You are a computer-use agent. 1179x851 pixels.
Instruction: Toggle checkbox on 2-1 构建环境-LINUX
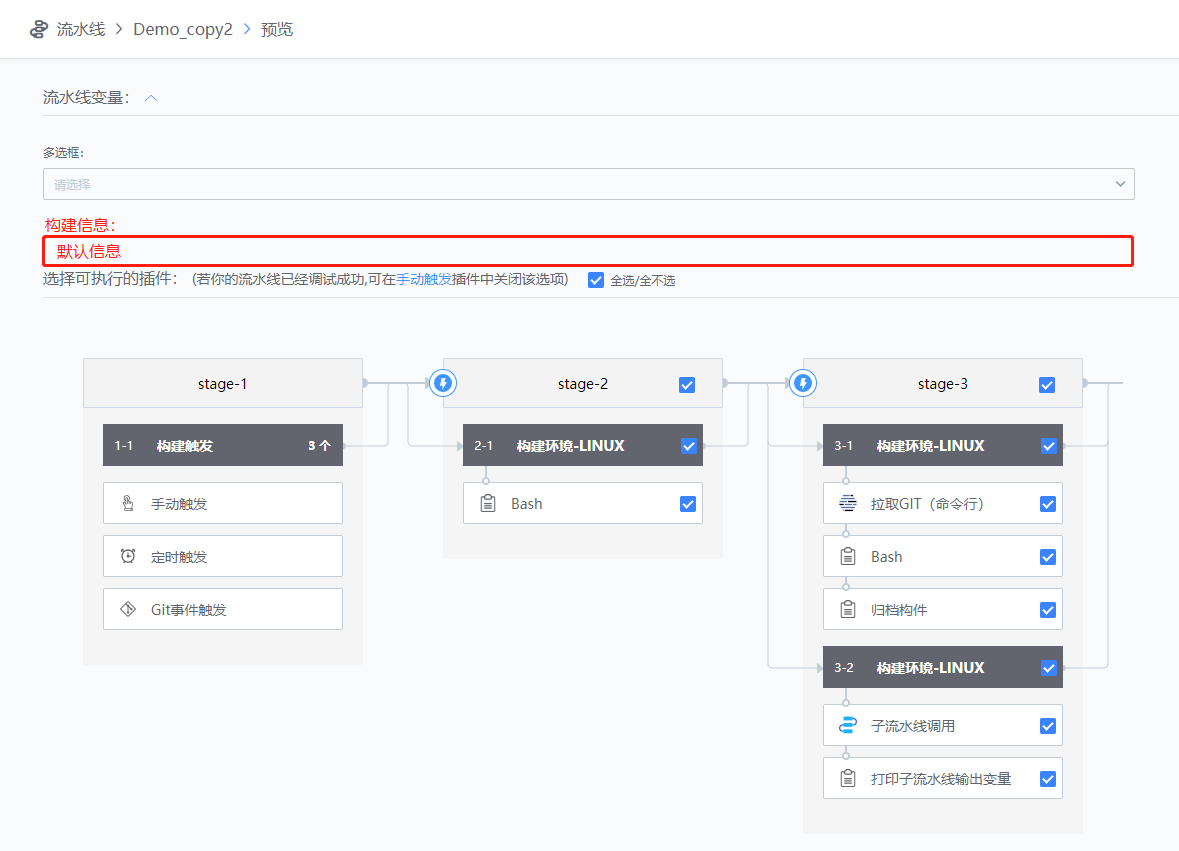[x=688, y=446]
